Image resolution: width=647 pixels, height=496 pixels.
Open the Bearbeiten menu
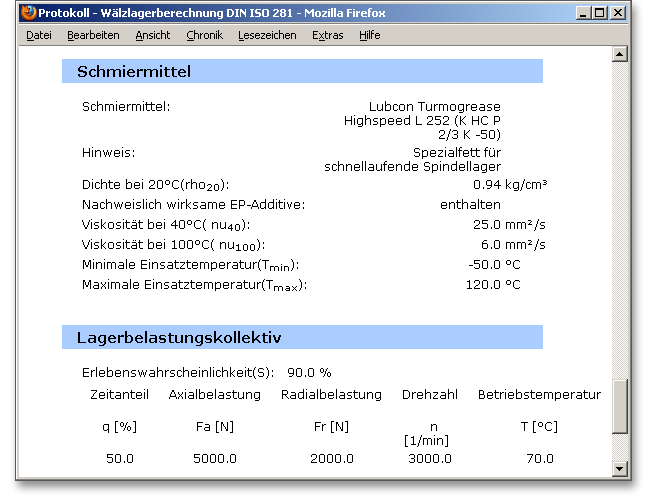click(93, 35)
